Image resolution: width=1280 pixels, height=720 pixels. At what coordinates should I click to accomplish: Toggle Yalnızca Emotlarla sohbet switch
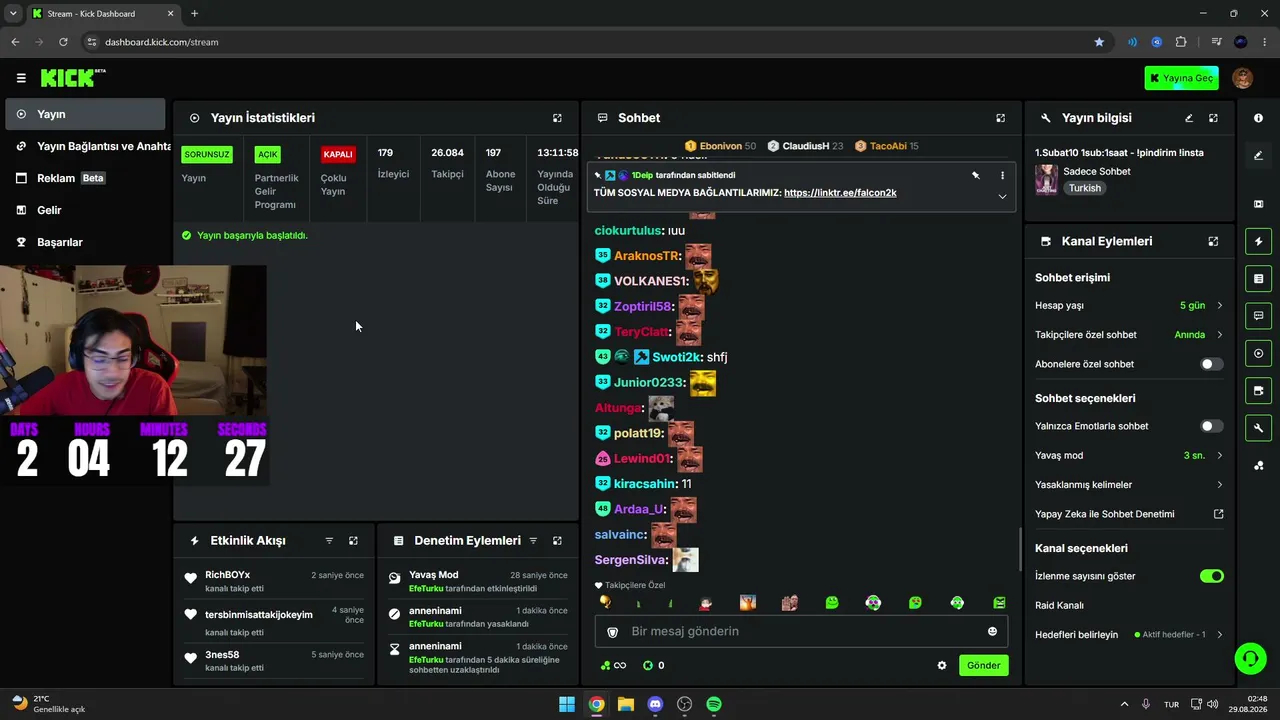1211,426
